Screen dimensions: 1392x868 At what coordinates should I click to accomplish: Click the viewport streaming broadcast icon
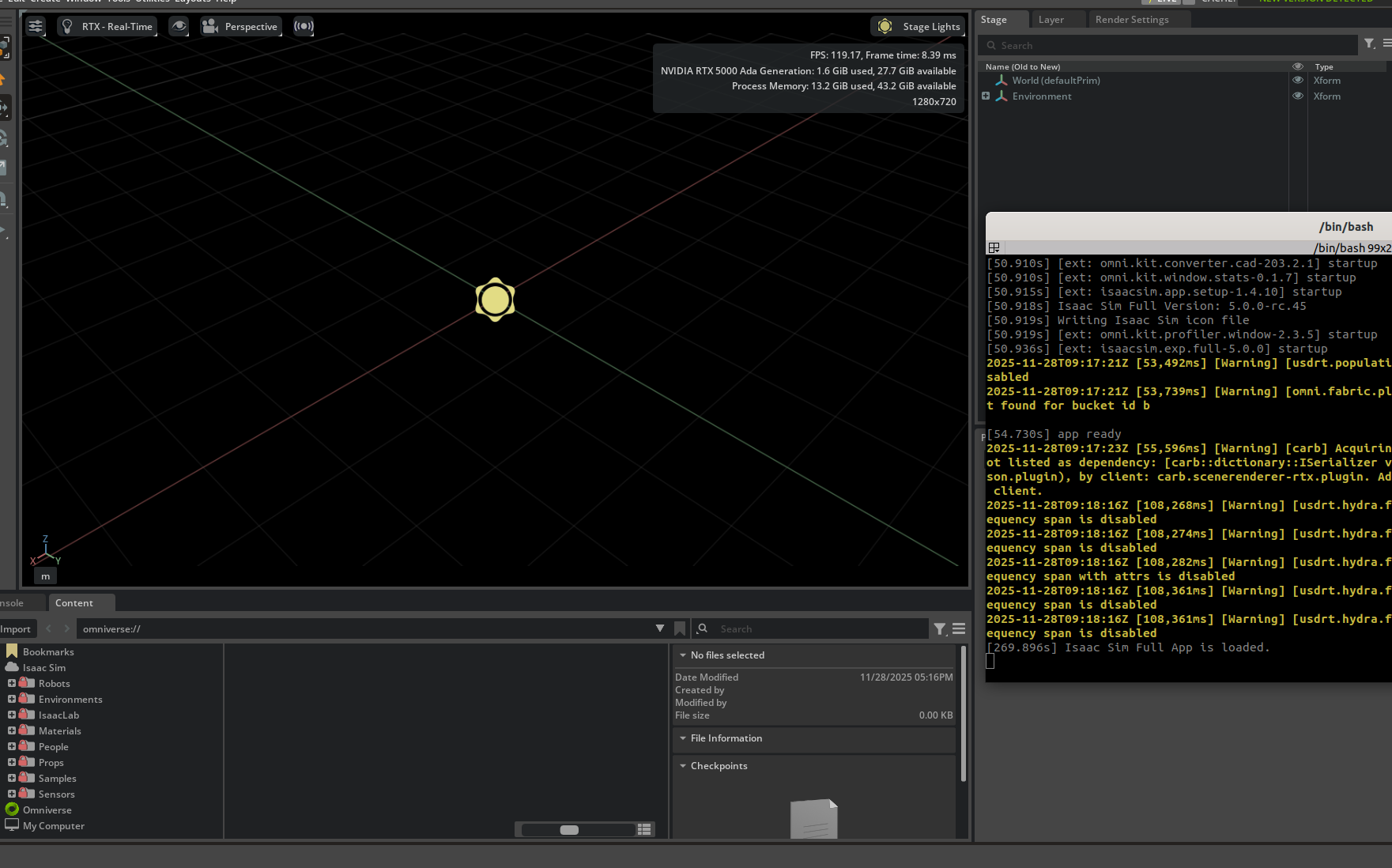pyautogui.click(x=304, y=26)
